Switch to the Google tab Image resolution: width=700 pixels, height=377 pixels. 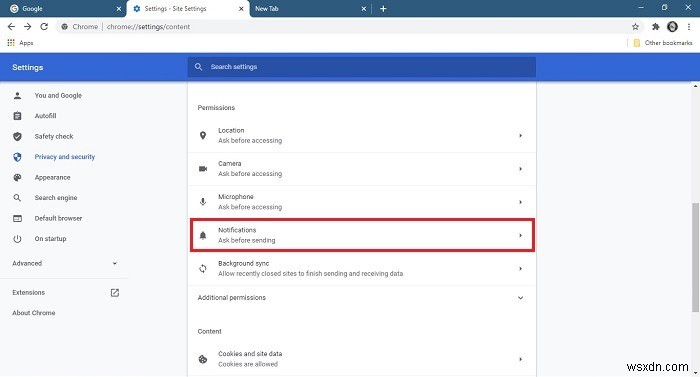(x=62, y=8)
